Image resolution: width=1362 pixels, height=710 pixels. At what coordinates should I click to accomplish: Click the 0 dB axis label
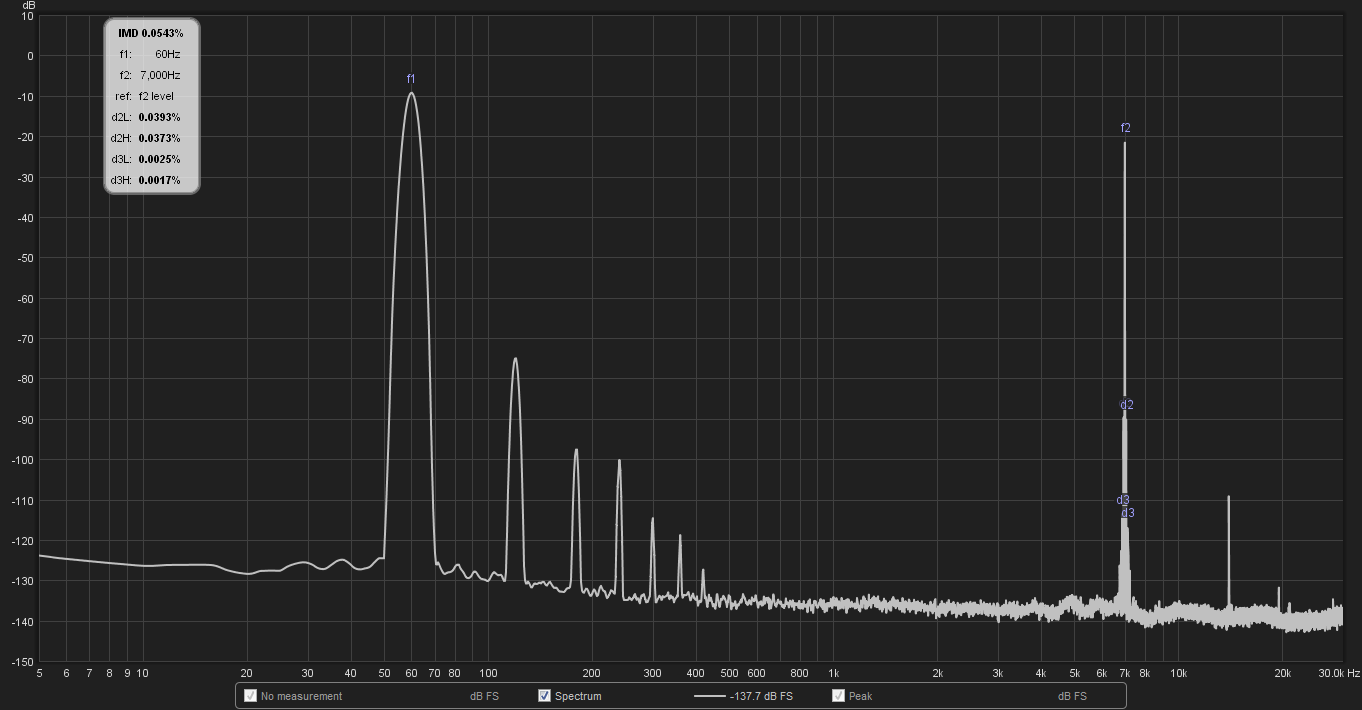[31, 56]
